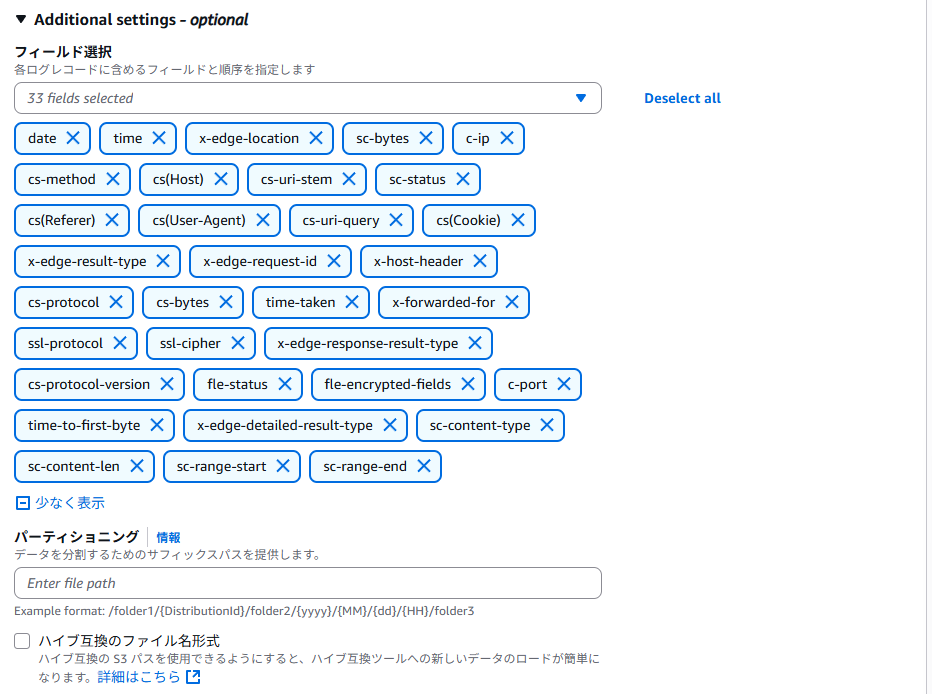Remove the ssl-cipher field tag
The width and height of the screenshot is (932, 694).
238,343
